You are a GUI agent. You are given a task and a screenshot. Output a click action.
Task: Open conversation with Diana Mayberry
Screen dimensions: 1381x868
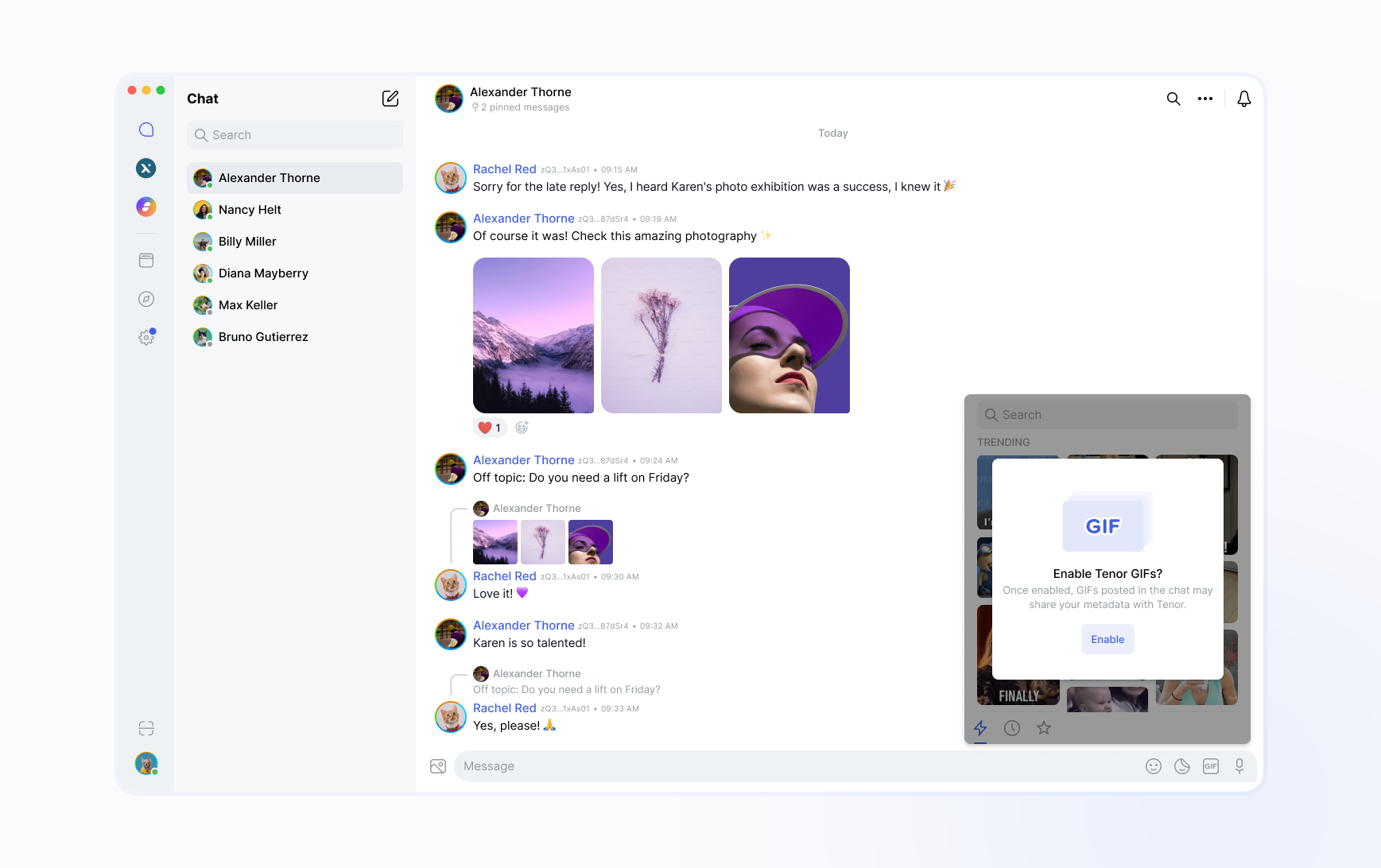click(295, 273)
